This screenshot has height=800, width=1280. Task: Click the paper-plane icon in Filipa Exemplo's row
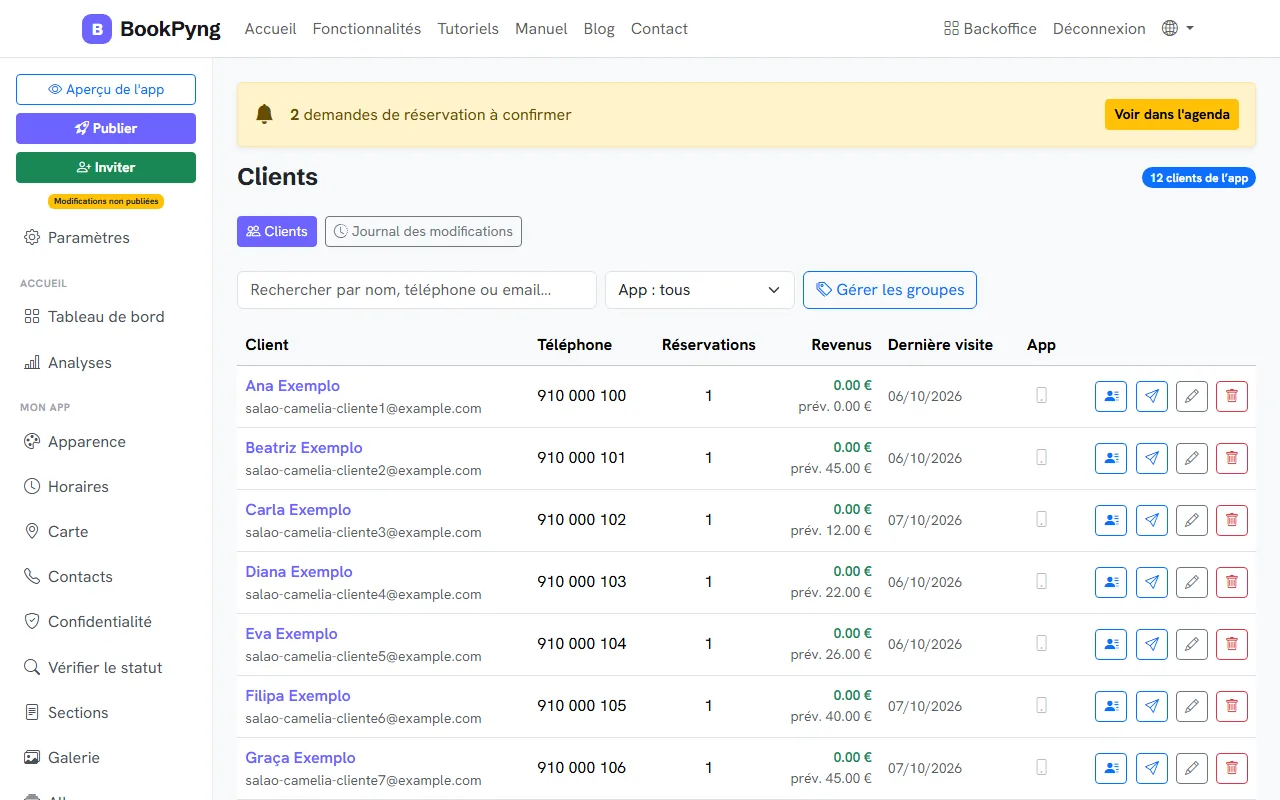(x=1152, y=707)
